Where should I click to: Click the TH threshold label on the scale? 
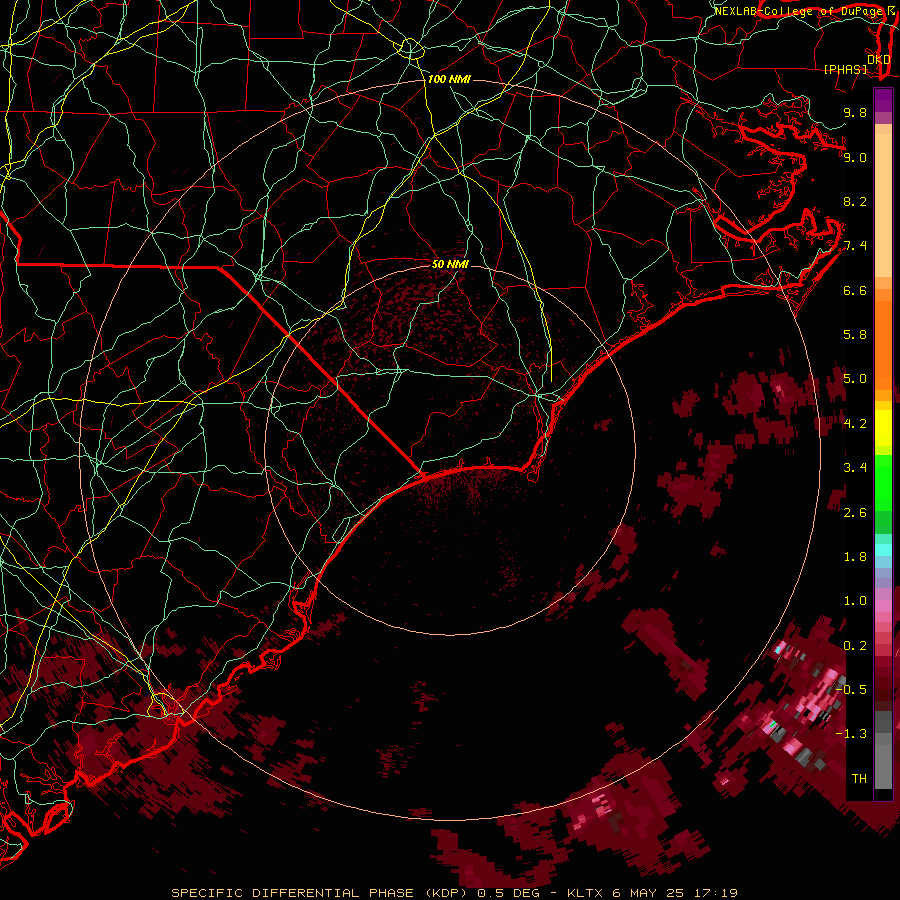tap(859, 779)
